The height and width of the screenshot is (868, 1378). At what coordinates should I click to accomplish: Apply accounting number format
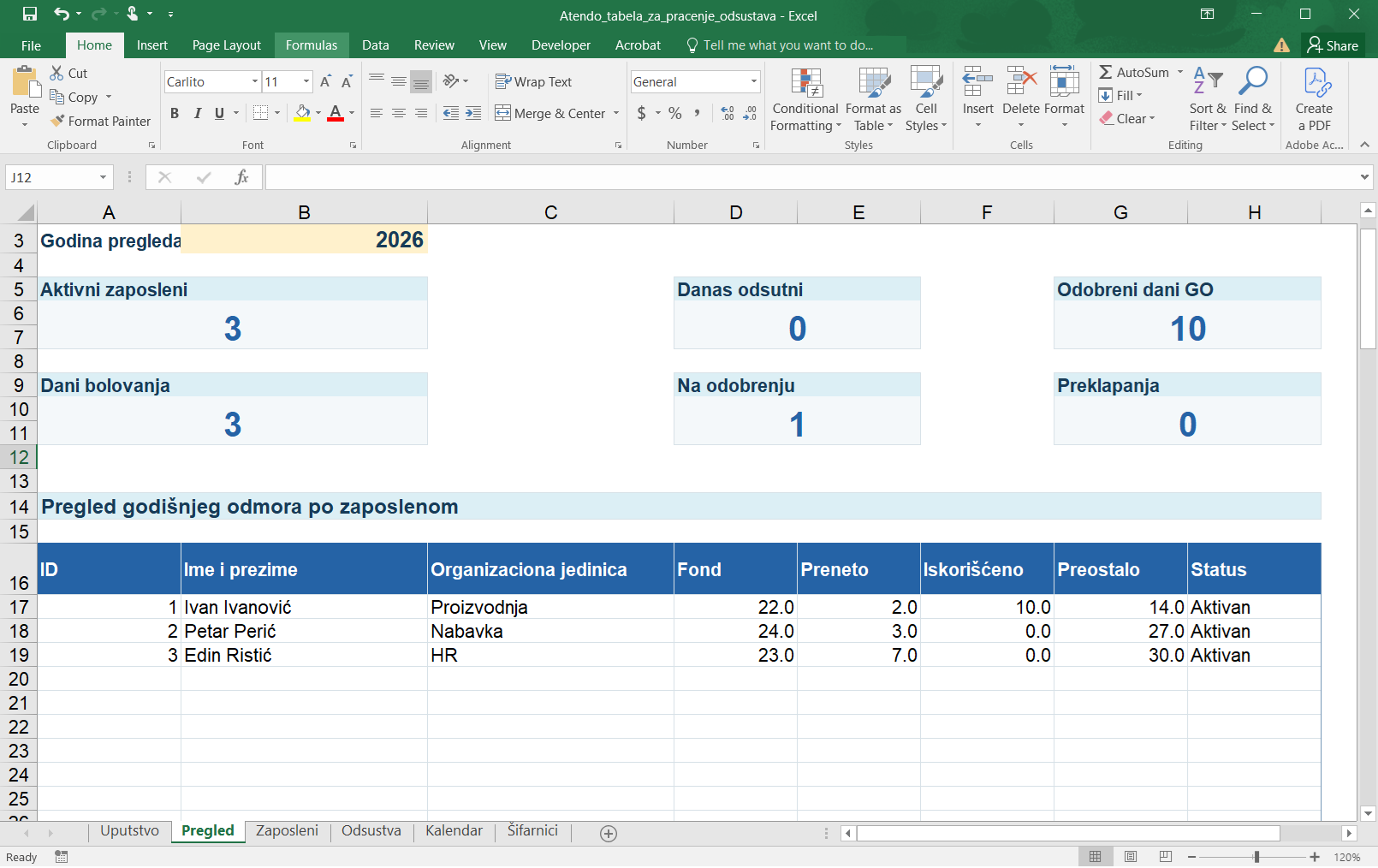642,113
